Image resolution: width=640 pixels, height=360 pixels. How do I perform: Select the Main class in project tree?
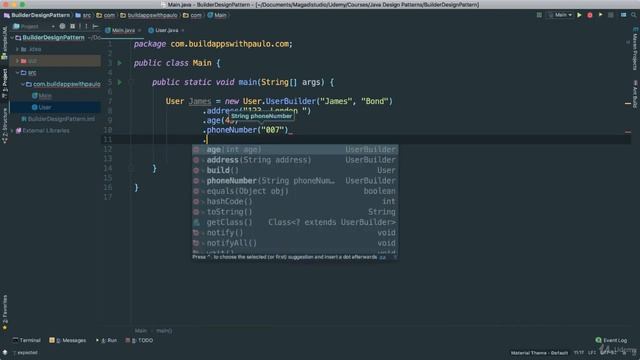point(42,96)
